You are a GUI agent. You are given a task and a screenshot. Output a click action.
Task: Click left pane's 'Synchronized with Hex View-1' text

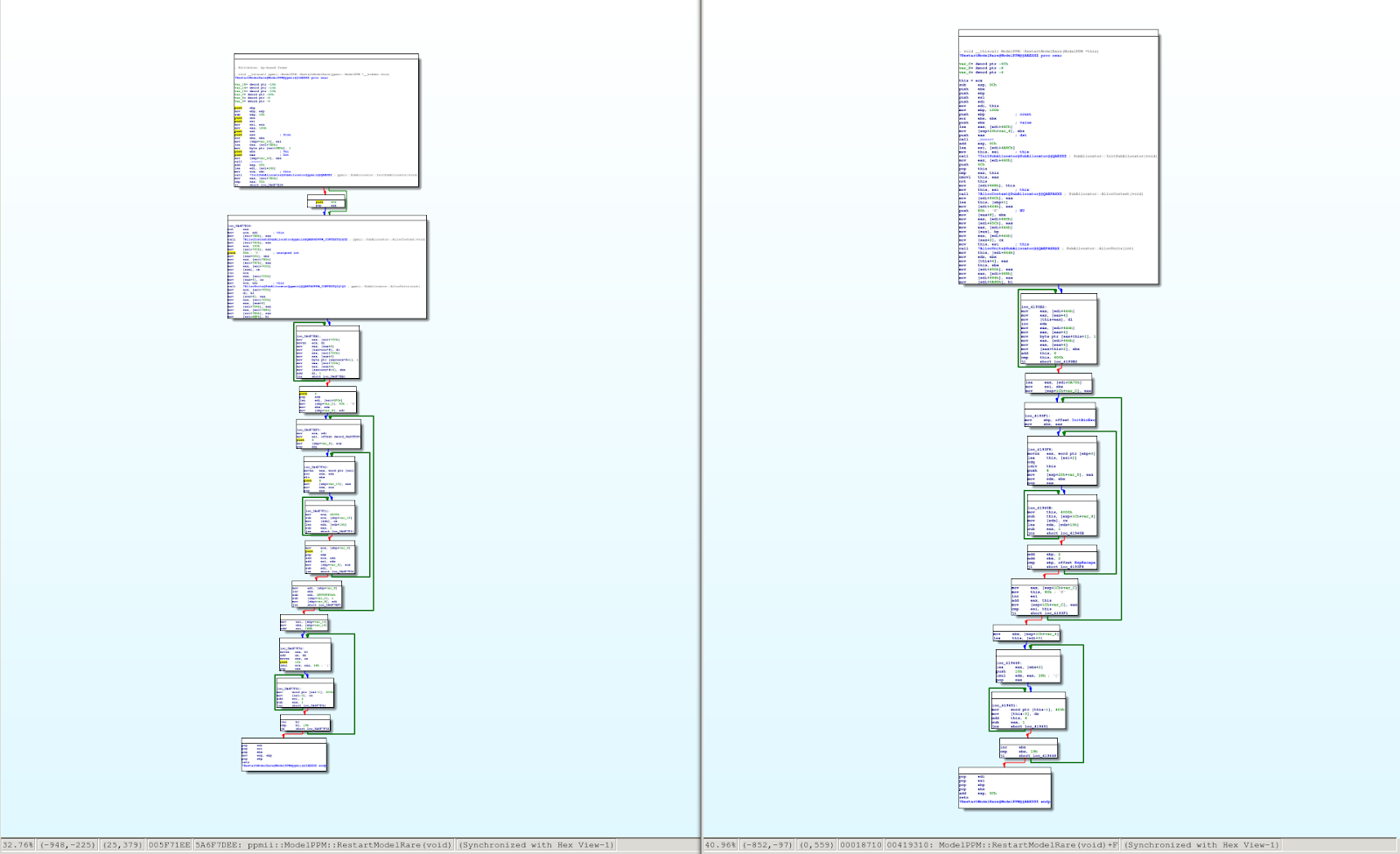[x=536, y=845]
